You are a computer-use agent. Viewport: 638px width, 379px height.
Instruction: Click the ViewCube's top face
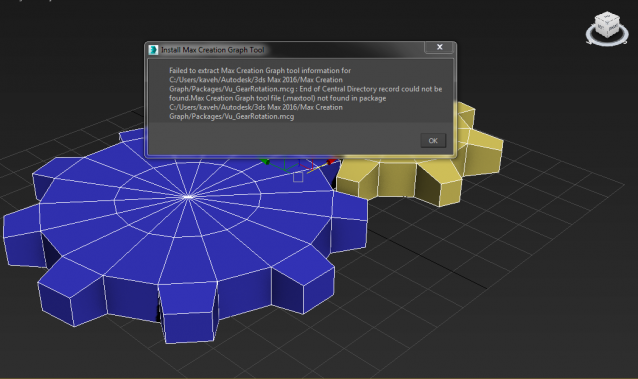point(607,16)
